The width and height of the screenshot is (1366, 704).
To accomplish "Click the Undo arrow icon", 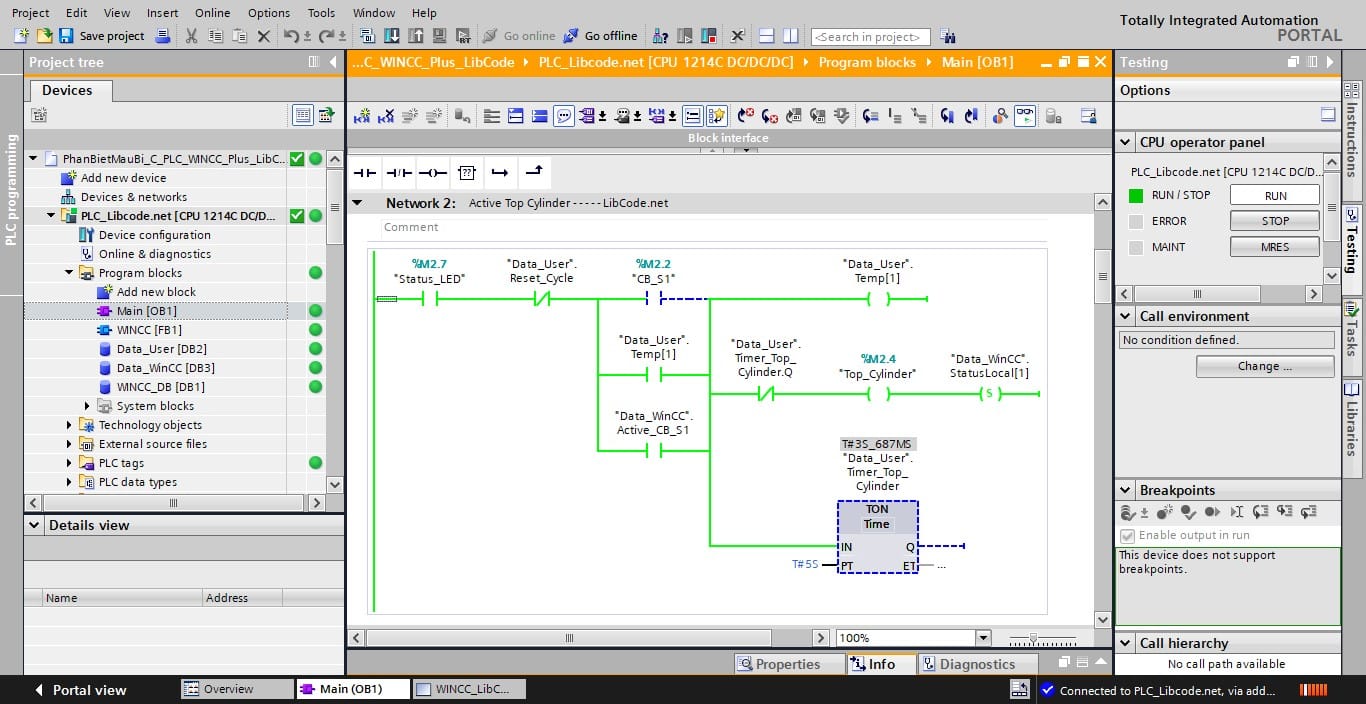I will [x=290, y=36].
